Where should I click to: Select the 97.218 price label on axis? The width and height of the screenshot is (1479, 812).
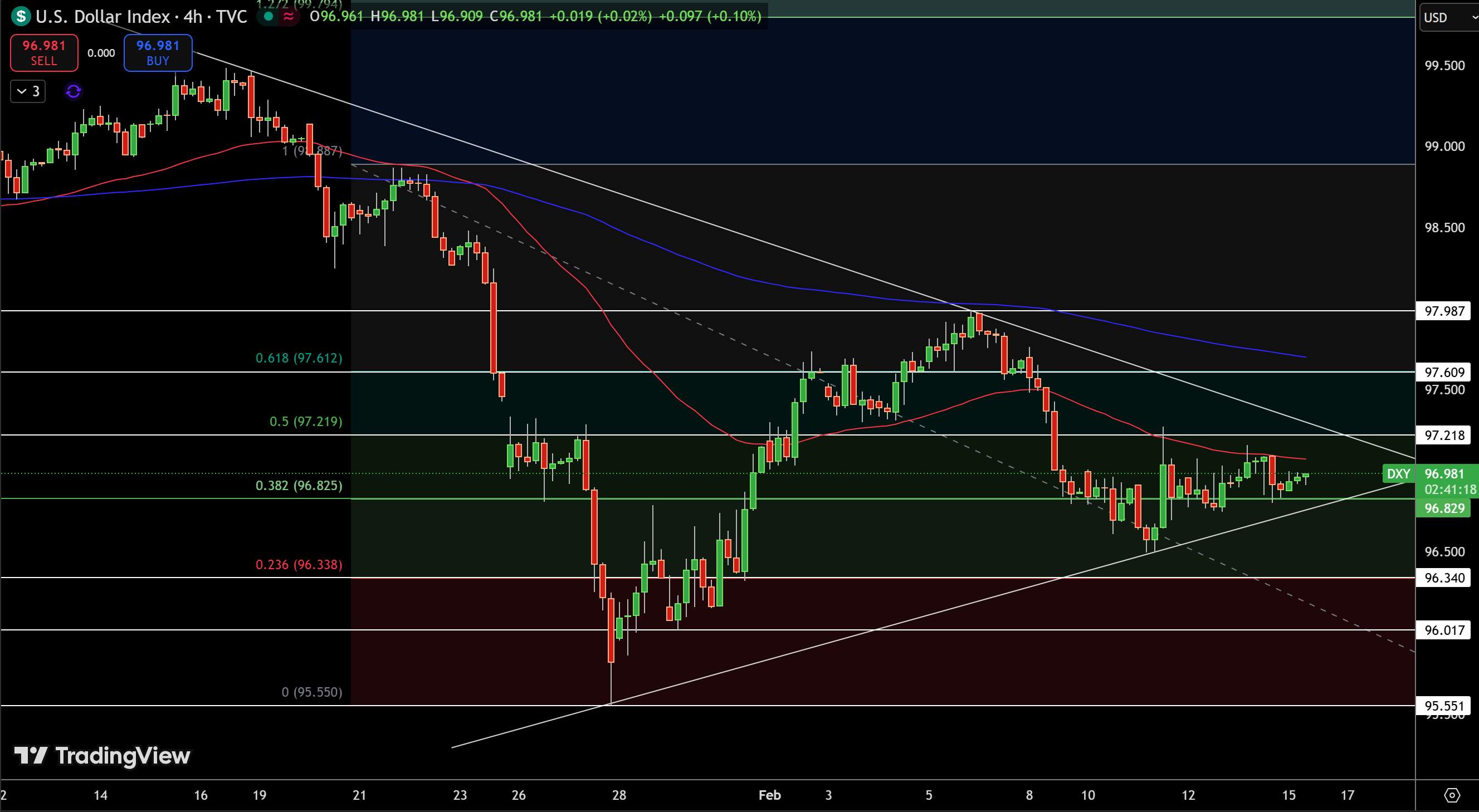(1444, 435)
